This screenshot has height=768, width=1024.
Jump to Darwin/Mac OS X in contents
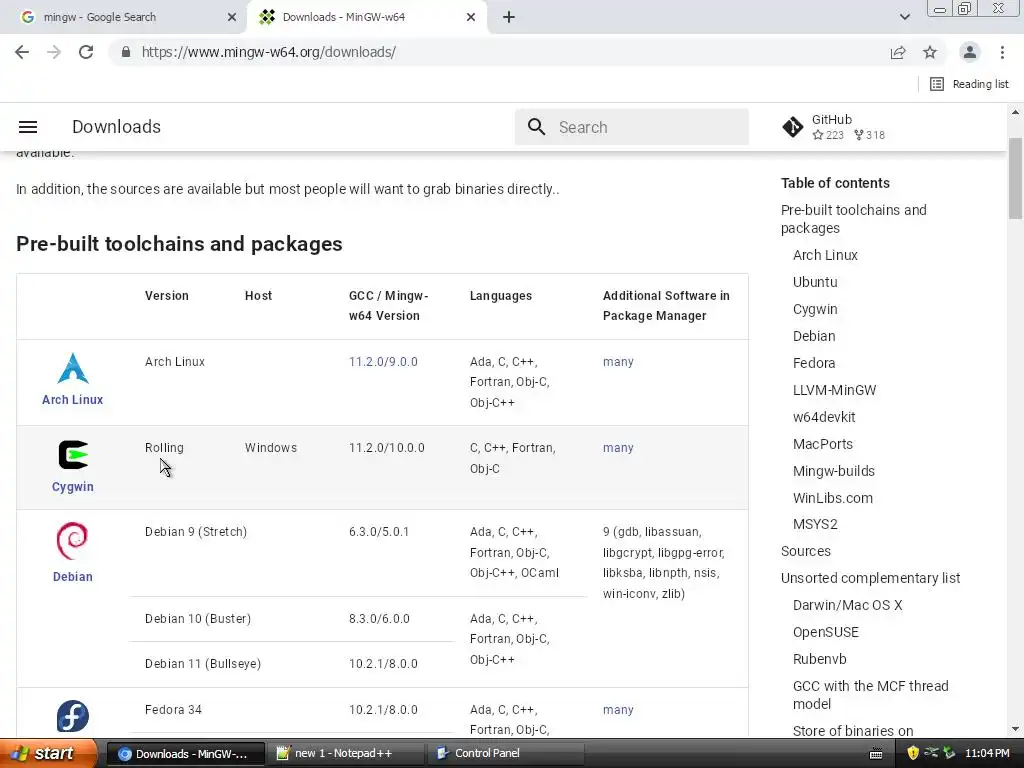click(847, 605)
